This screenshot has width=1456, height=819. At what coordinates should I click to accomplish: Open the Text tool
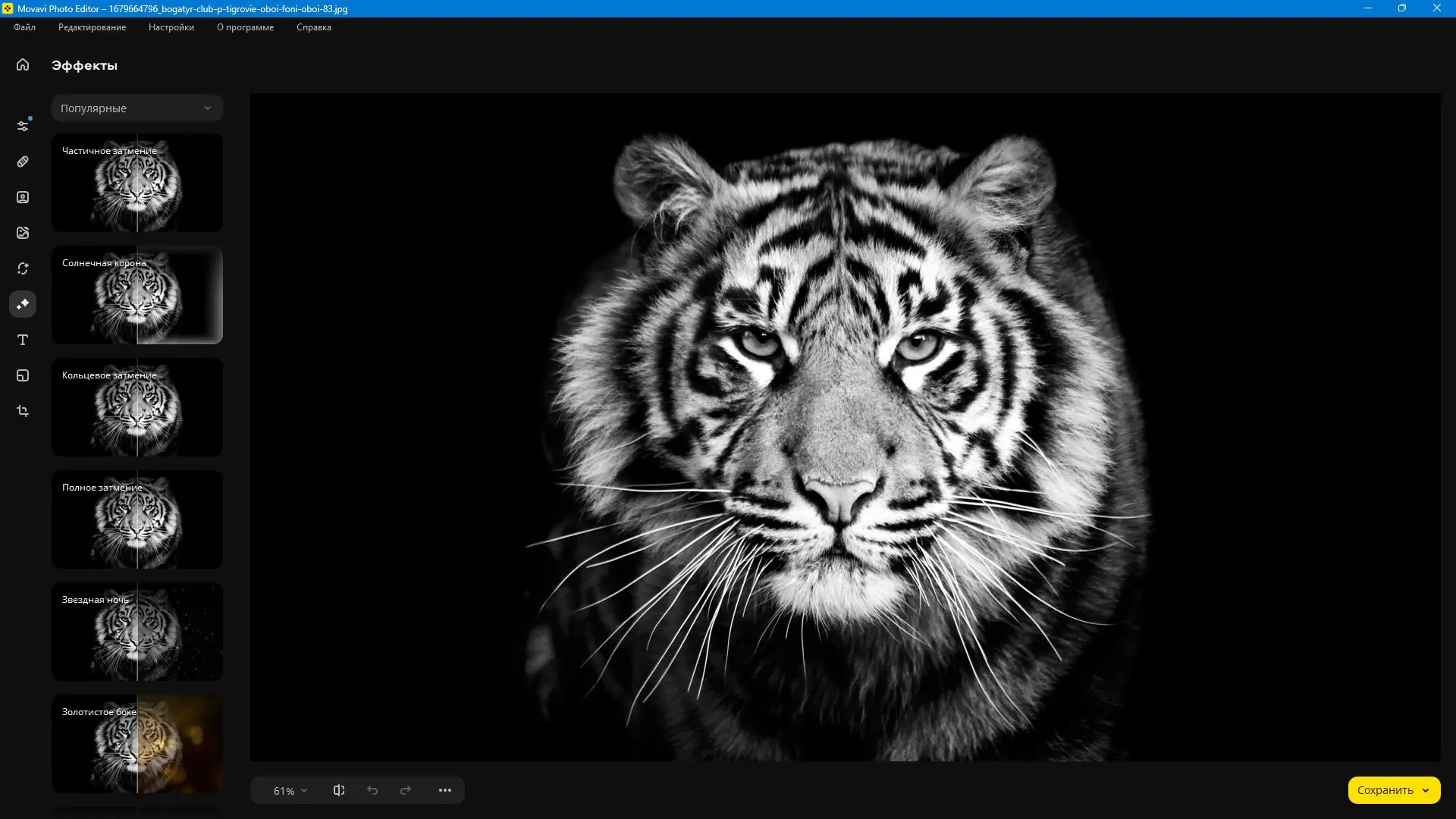click(23, 340)
